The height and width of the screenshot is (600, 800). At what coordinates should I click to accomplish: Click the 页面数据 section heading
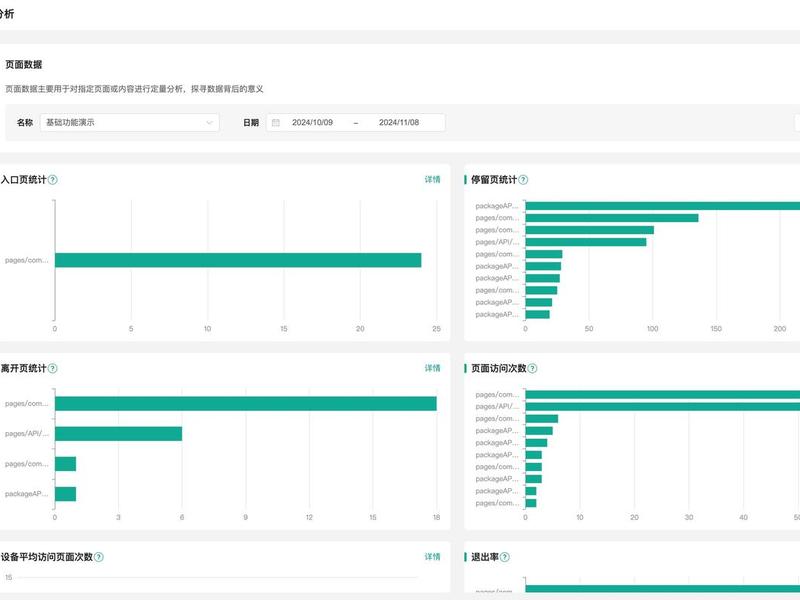coord(23,65)
